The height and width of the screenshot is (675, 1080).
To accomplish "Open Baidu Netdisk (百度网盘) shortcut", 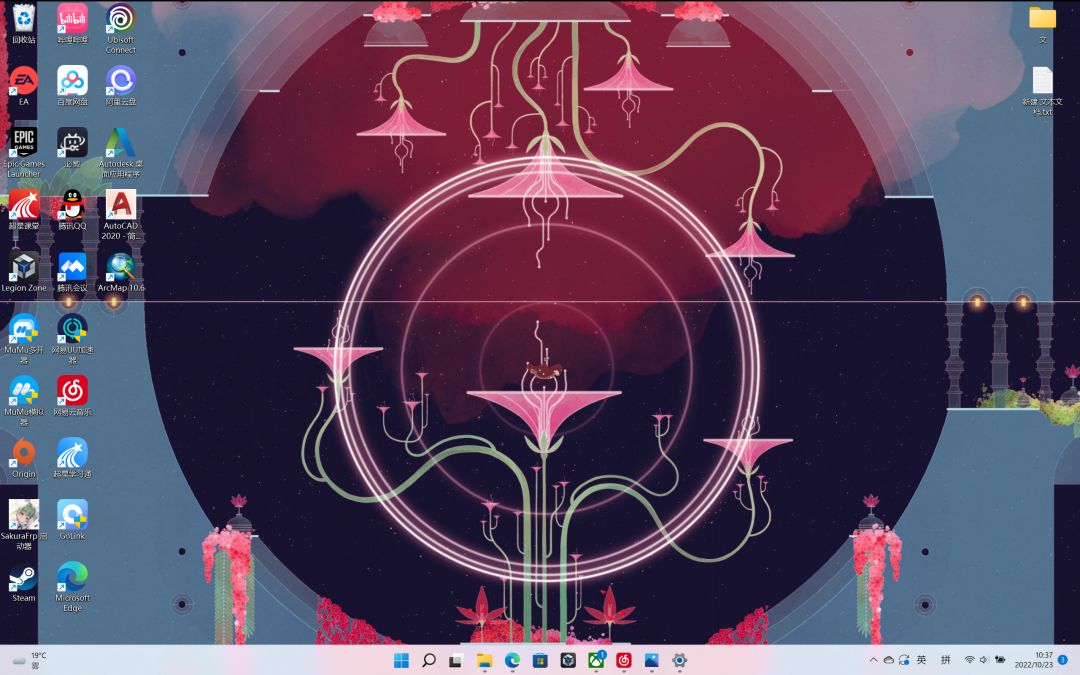I will pyautogui.click(x=72, y=85).
